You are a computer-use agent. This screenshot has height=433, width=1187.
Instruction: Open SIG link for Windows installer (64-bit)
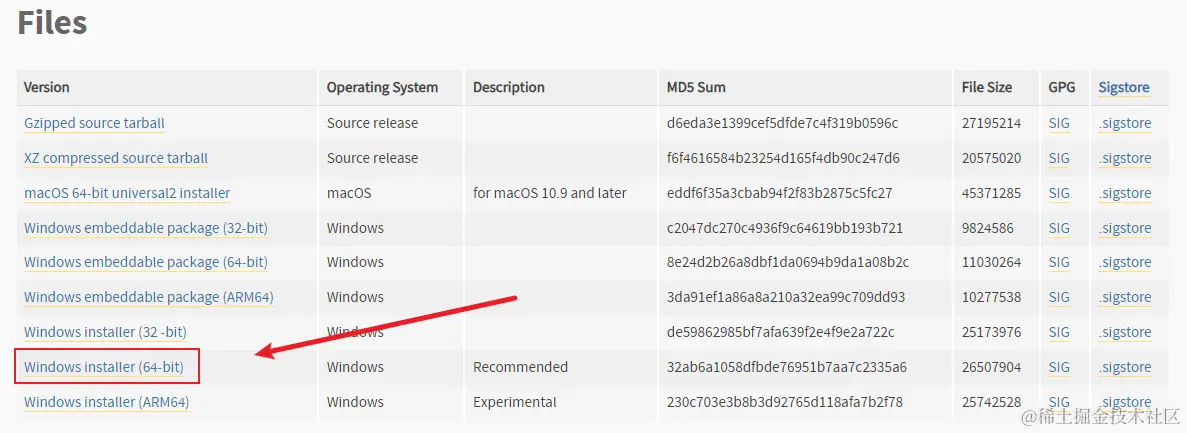[1059, 366]
